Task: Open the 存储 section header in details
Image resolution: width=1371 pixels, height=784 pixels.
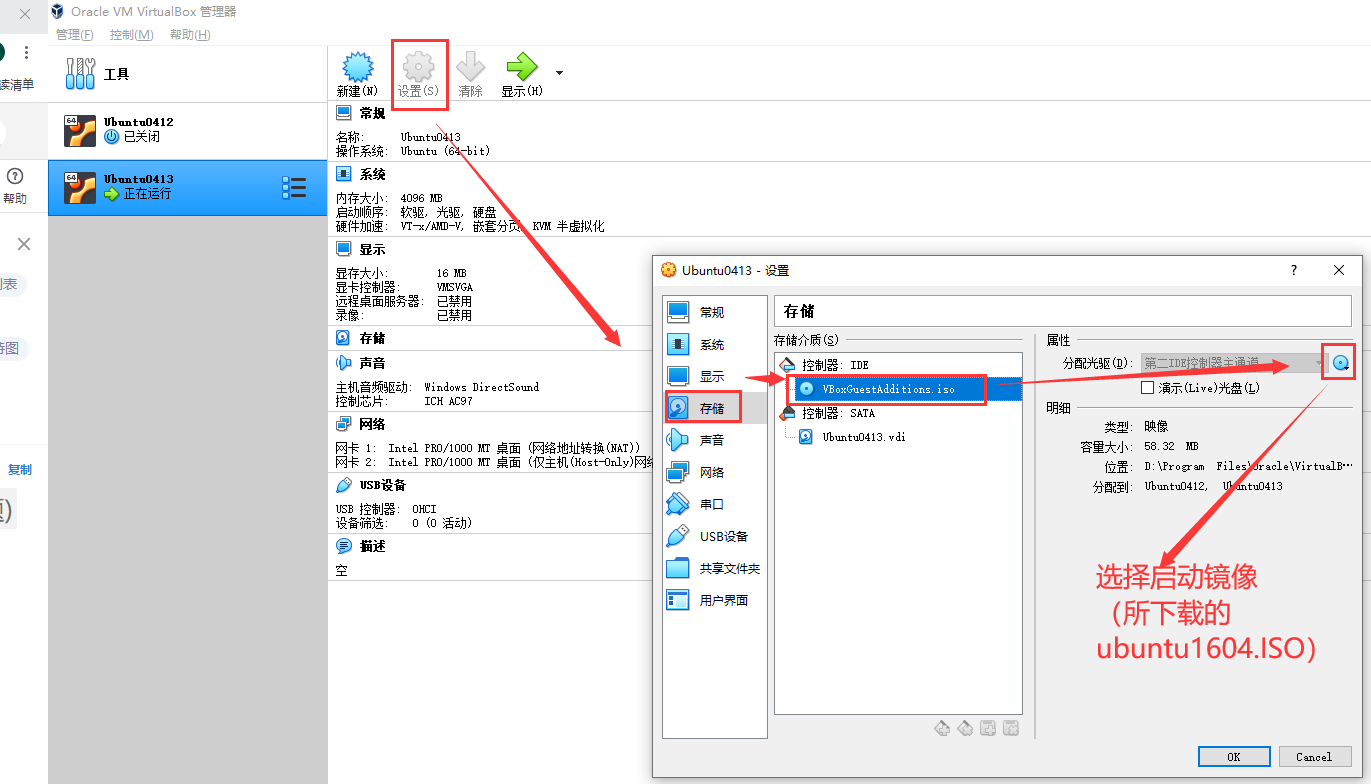Action: [372, 338]
